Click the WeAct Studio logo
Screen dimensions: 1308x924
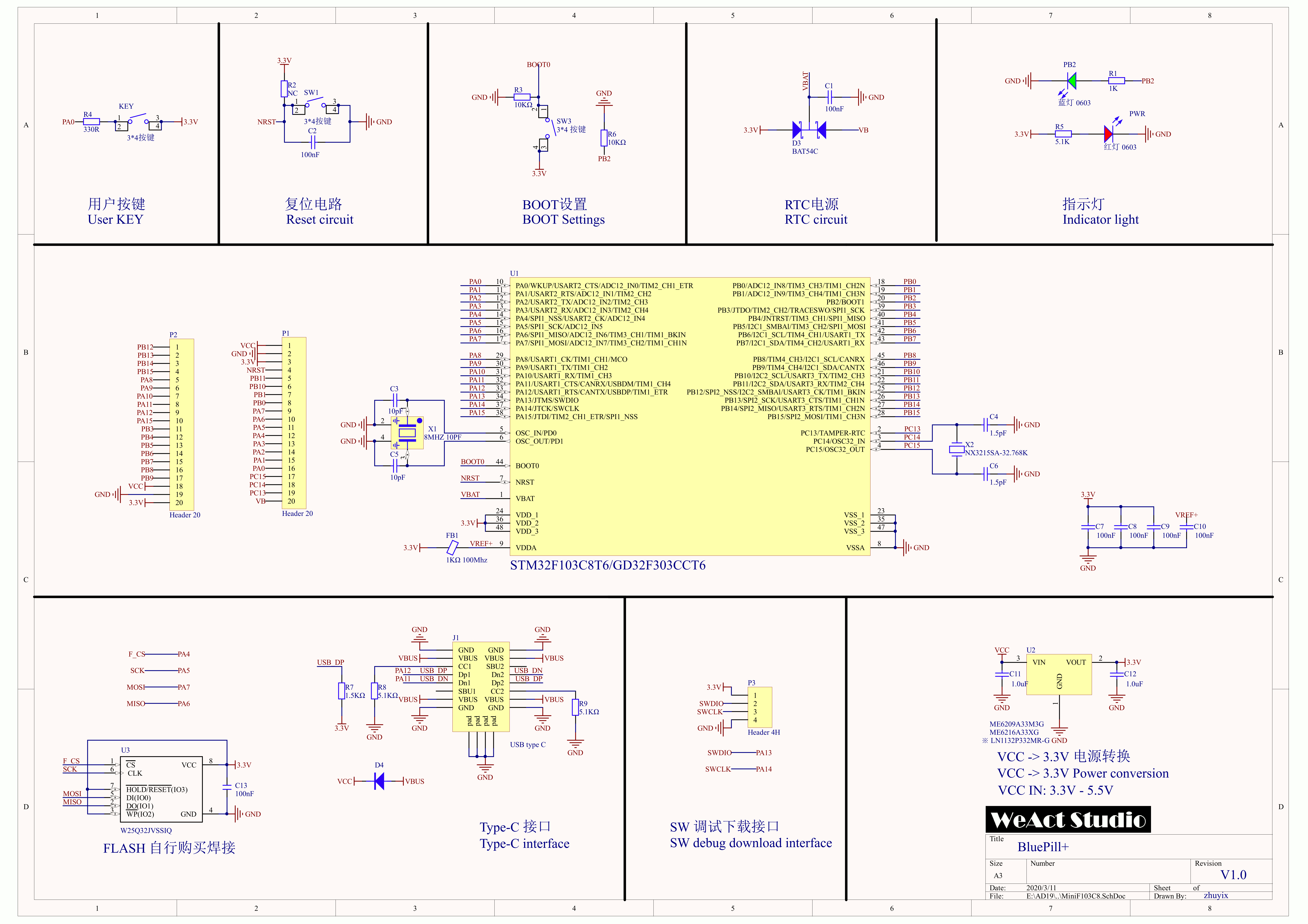pos(1068,819)
